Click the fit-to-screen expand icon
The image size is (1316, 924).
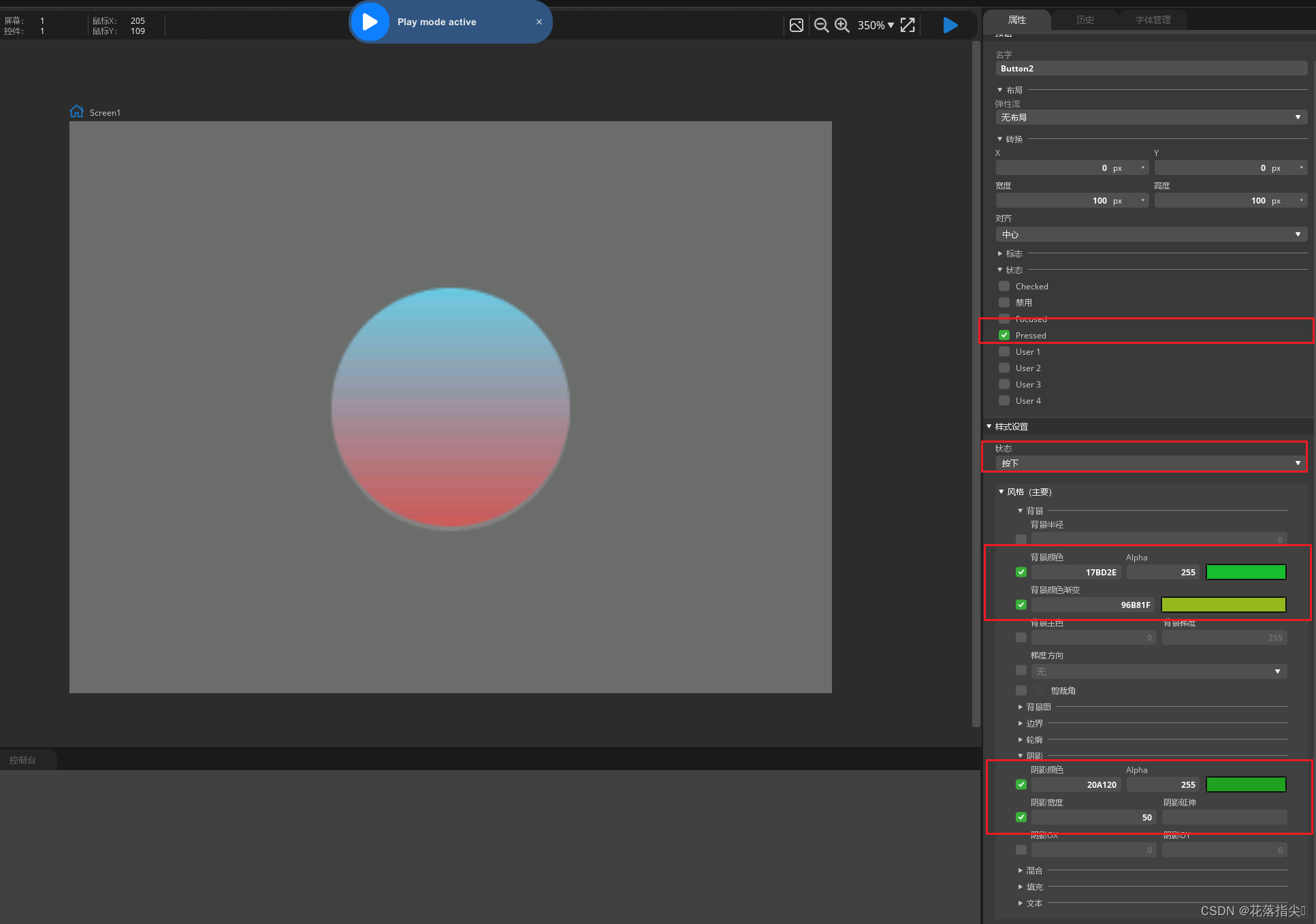point(908,25)
